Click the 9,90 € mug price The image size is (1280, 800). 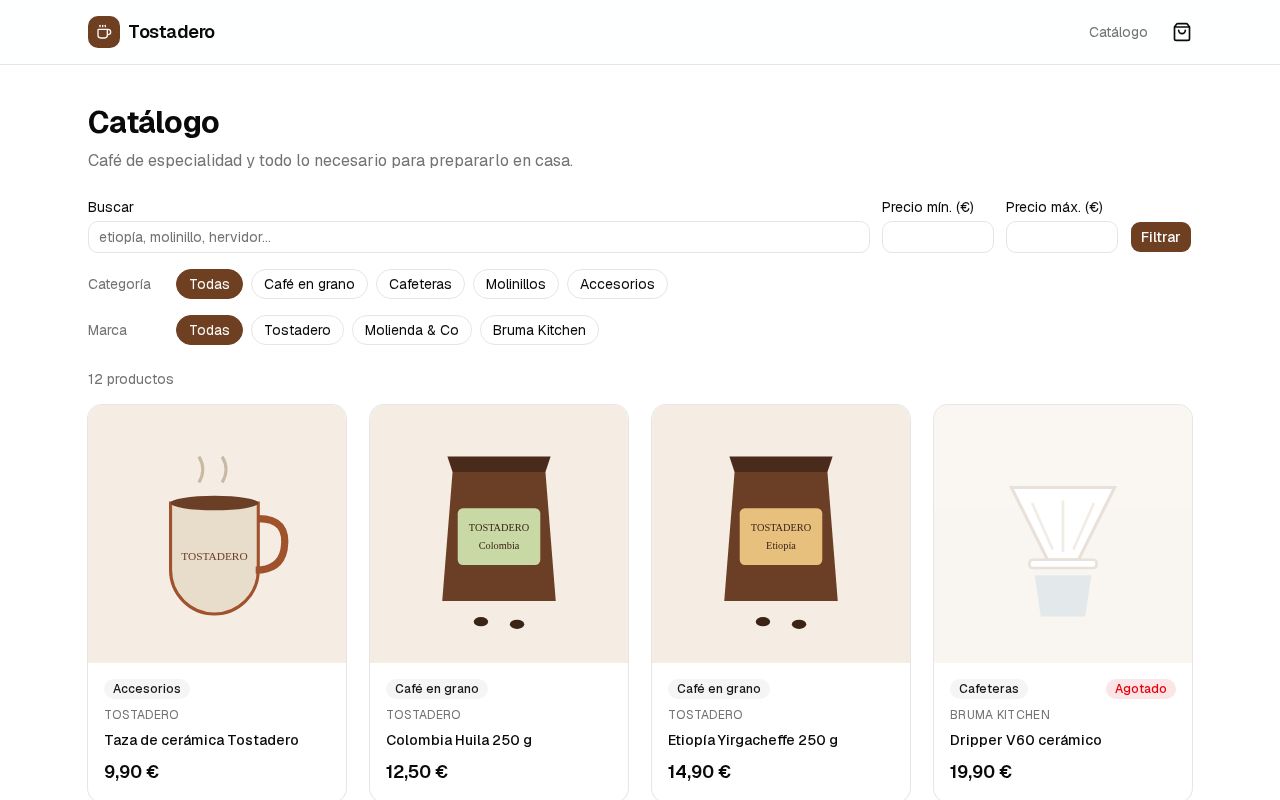[x=132, y=772]
